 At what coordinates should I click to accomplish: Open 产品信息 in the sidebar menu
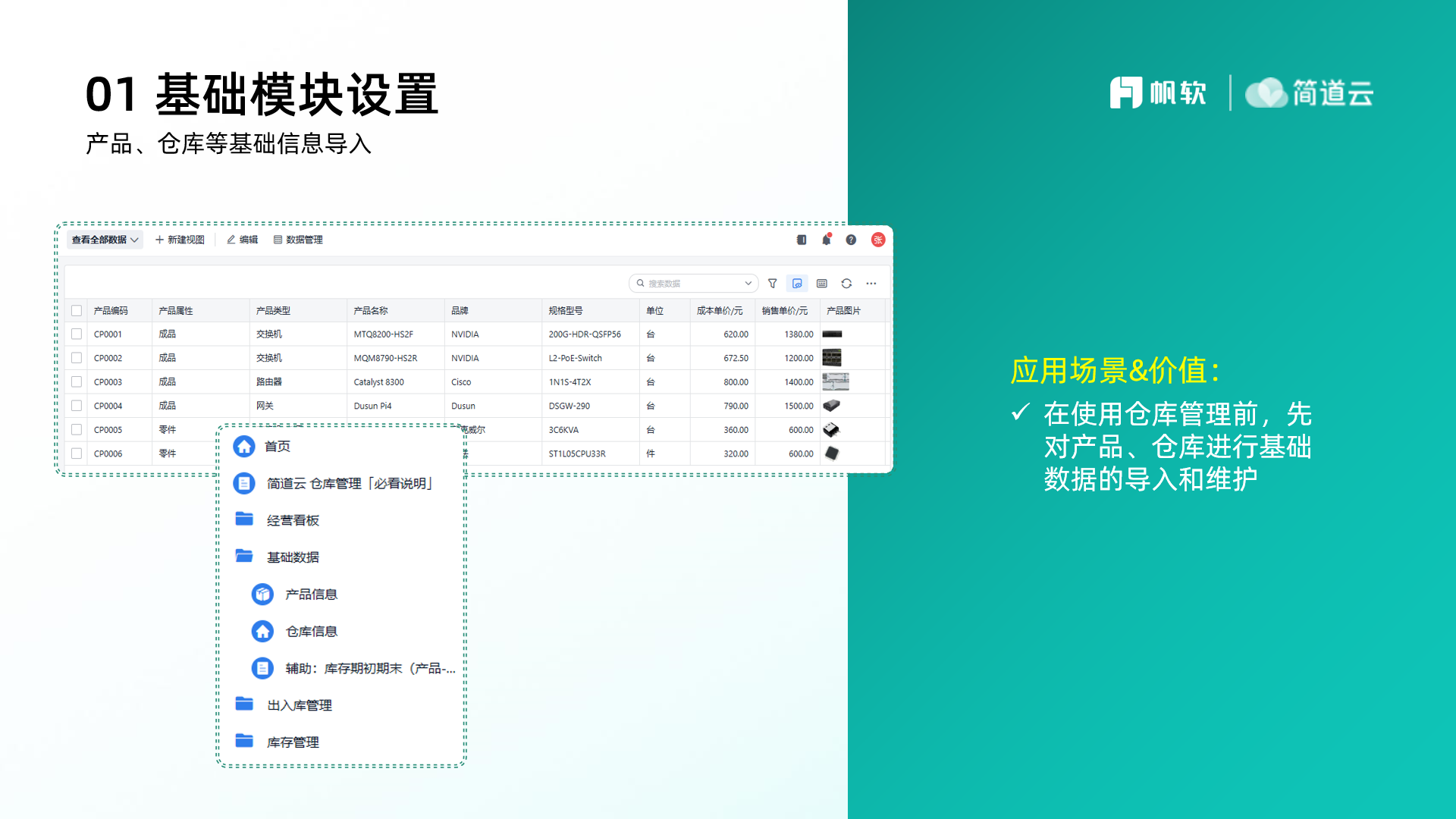coord(311,595)
